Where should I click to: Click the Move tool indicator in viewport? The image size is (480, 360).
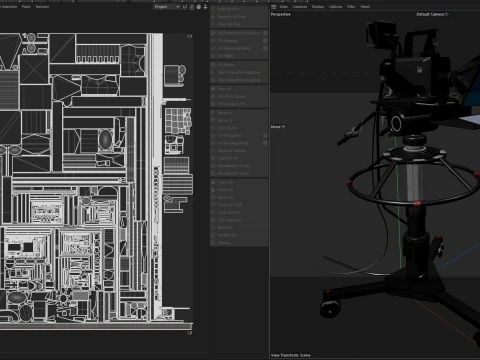coord(278,127)
